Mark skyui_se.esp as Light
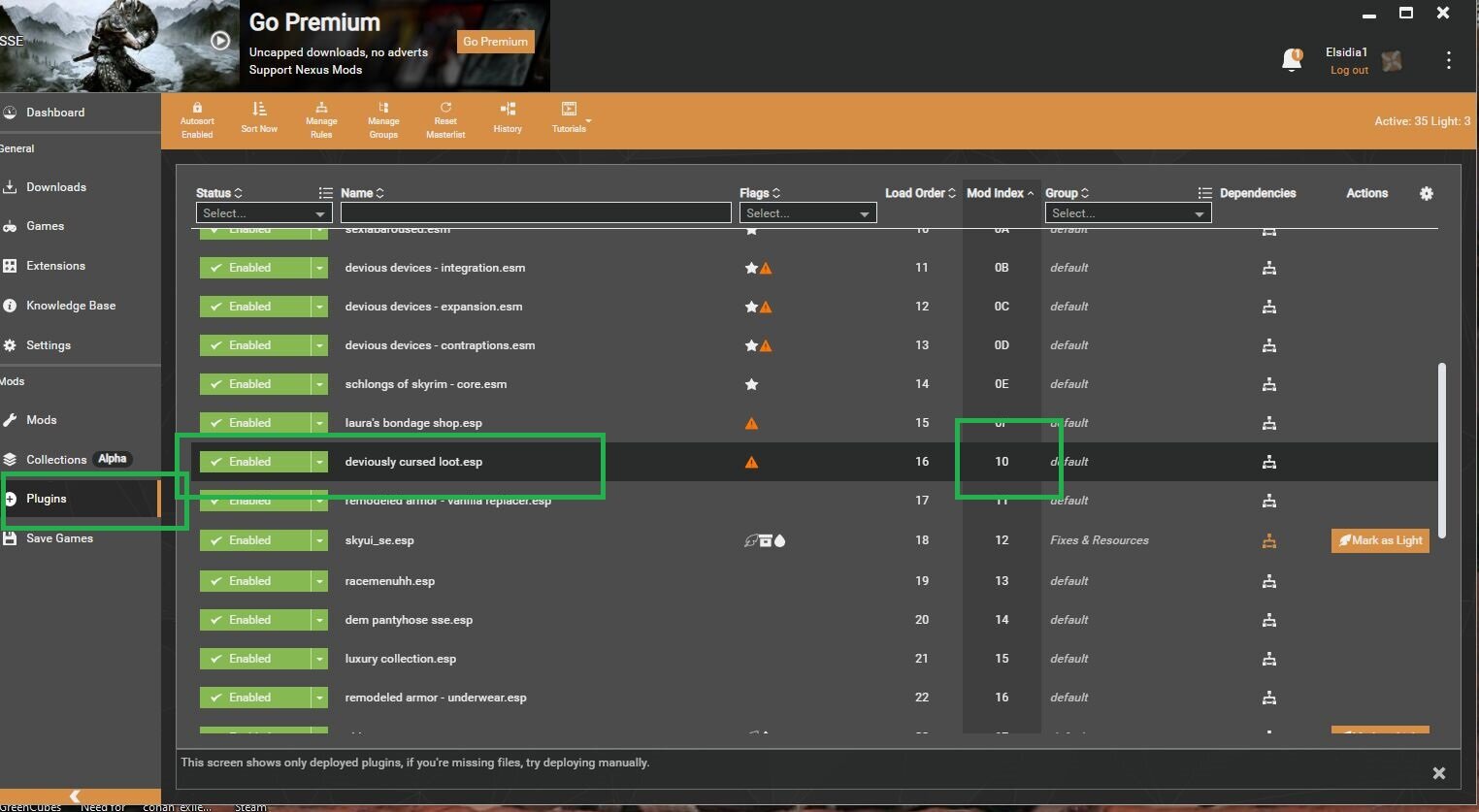 click(x=1380, y=540)
